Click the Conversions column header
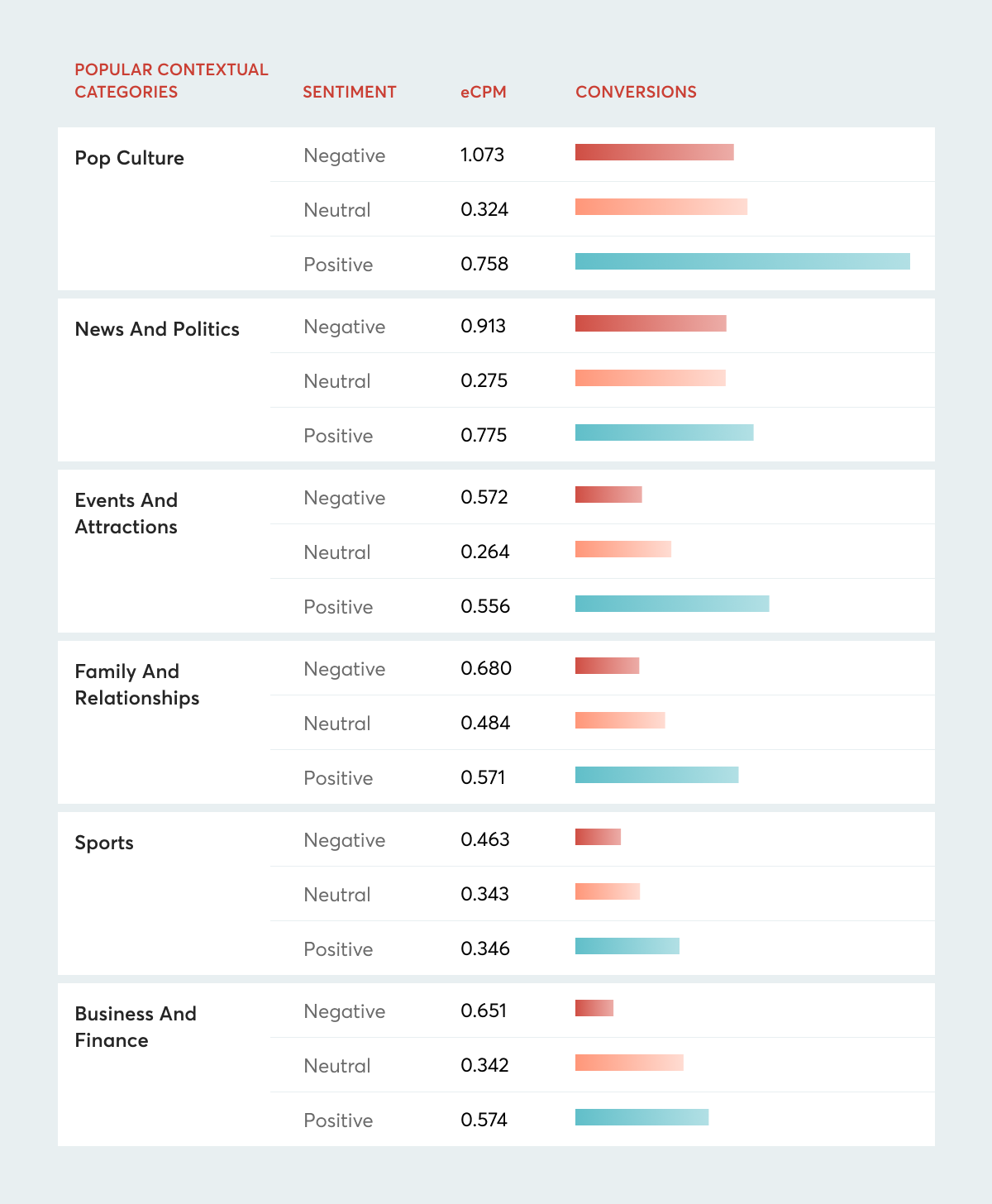 tap(636, 92)
